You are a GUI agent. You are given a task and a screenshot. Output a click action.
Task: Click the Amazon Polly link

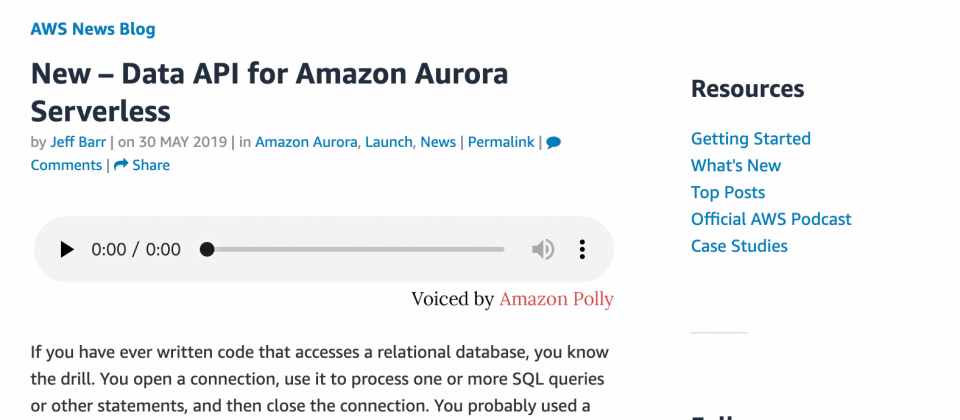pos(556,299)
